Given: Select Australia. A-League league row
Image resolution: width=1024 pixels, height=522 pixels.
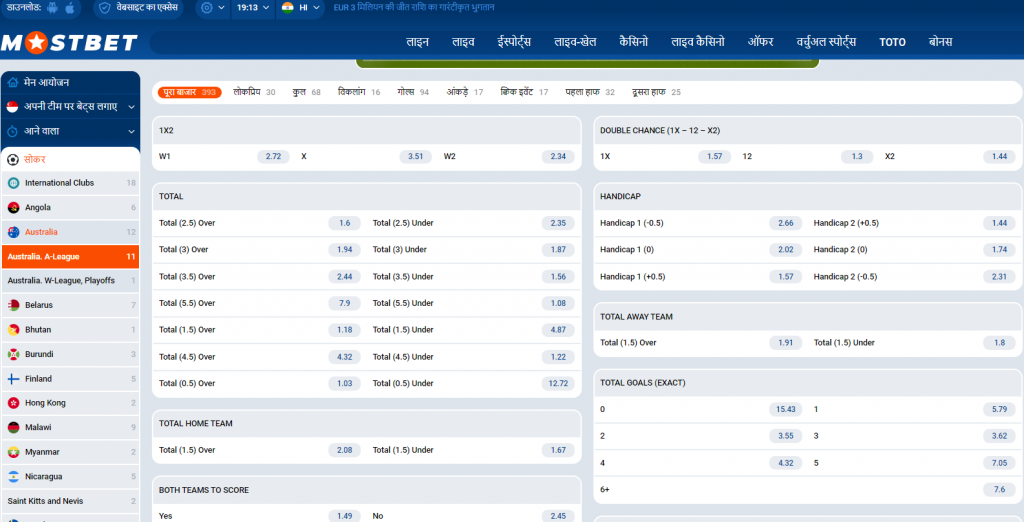Looking at the screenshot, I should click(x=71, y=257).
